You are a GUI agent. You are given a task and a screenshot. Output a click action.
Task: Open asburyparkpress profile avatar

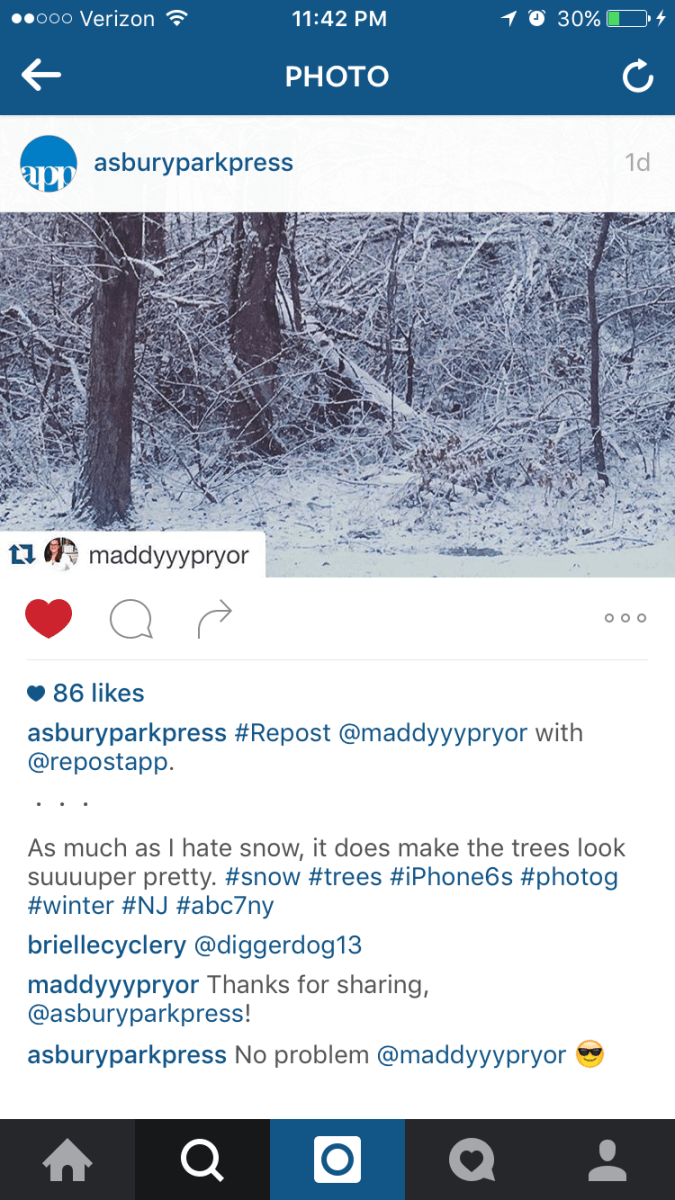tap(48, 164)
